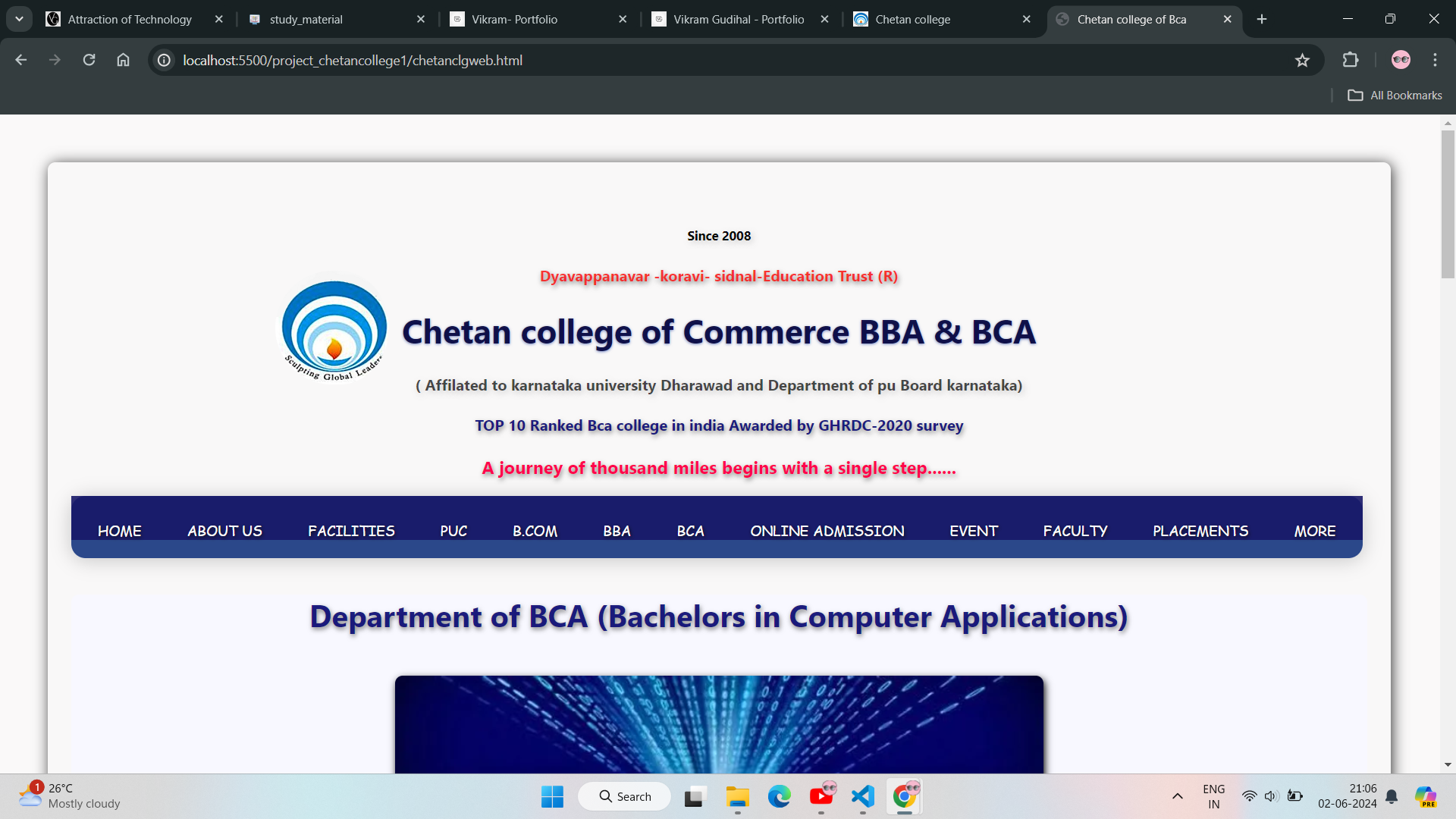This screenshot has height=819, width=1456.
Task: Click the browser forward arrow
Action: point(55,60)
